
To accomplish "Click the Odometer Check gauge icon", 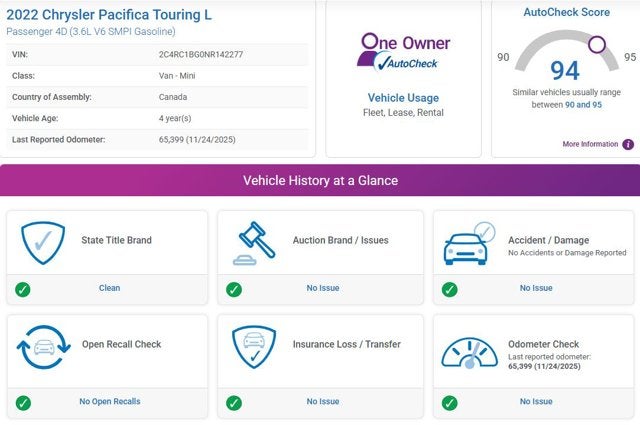I will tap(470, 348).
